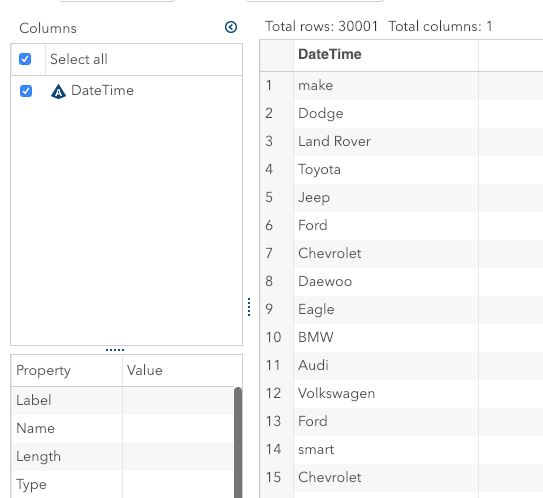
Task: Click the 'Ford' cell in row 13
Action: pyautogui.click(x=386, y=422)
